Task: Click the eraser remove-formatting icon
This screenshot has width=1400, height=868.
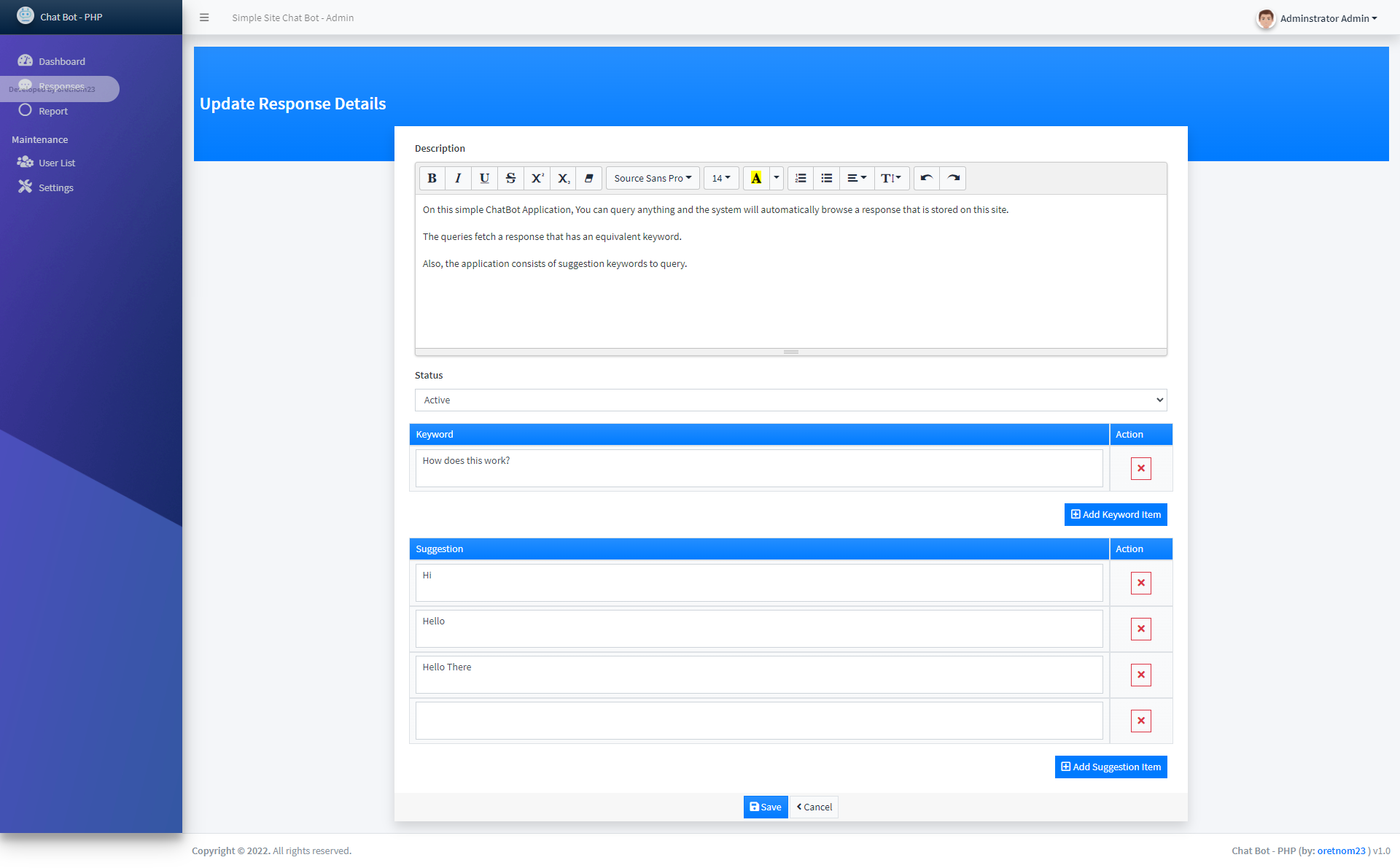Action: tap(589, 178)
